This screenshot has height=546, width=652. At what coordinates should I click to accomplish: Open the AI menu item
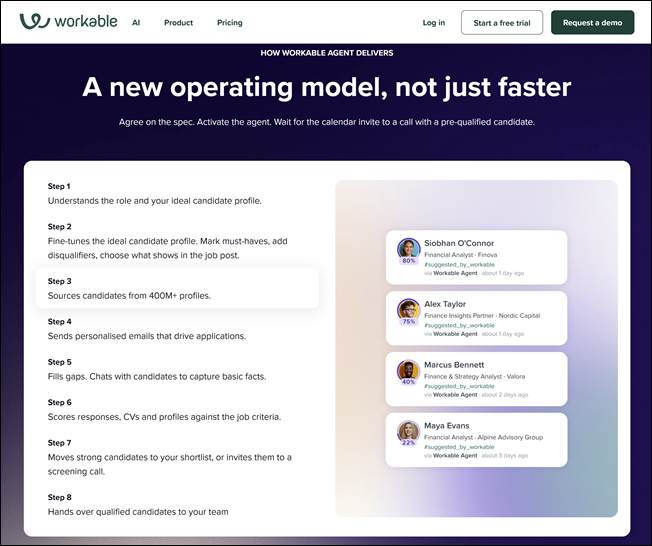(136, 23)
